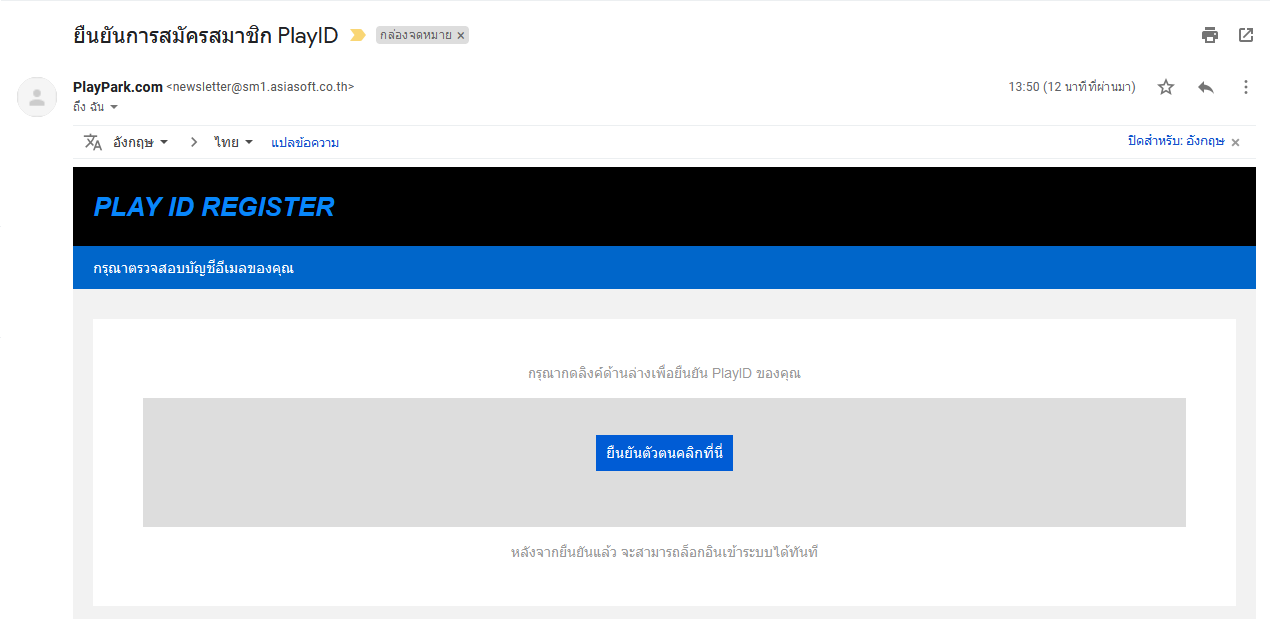The height and width of the screenshot is (619, 1270).
Task: Expand recipient details arrow next to ถึง ฉัน
Action: click(114, 107)
